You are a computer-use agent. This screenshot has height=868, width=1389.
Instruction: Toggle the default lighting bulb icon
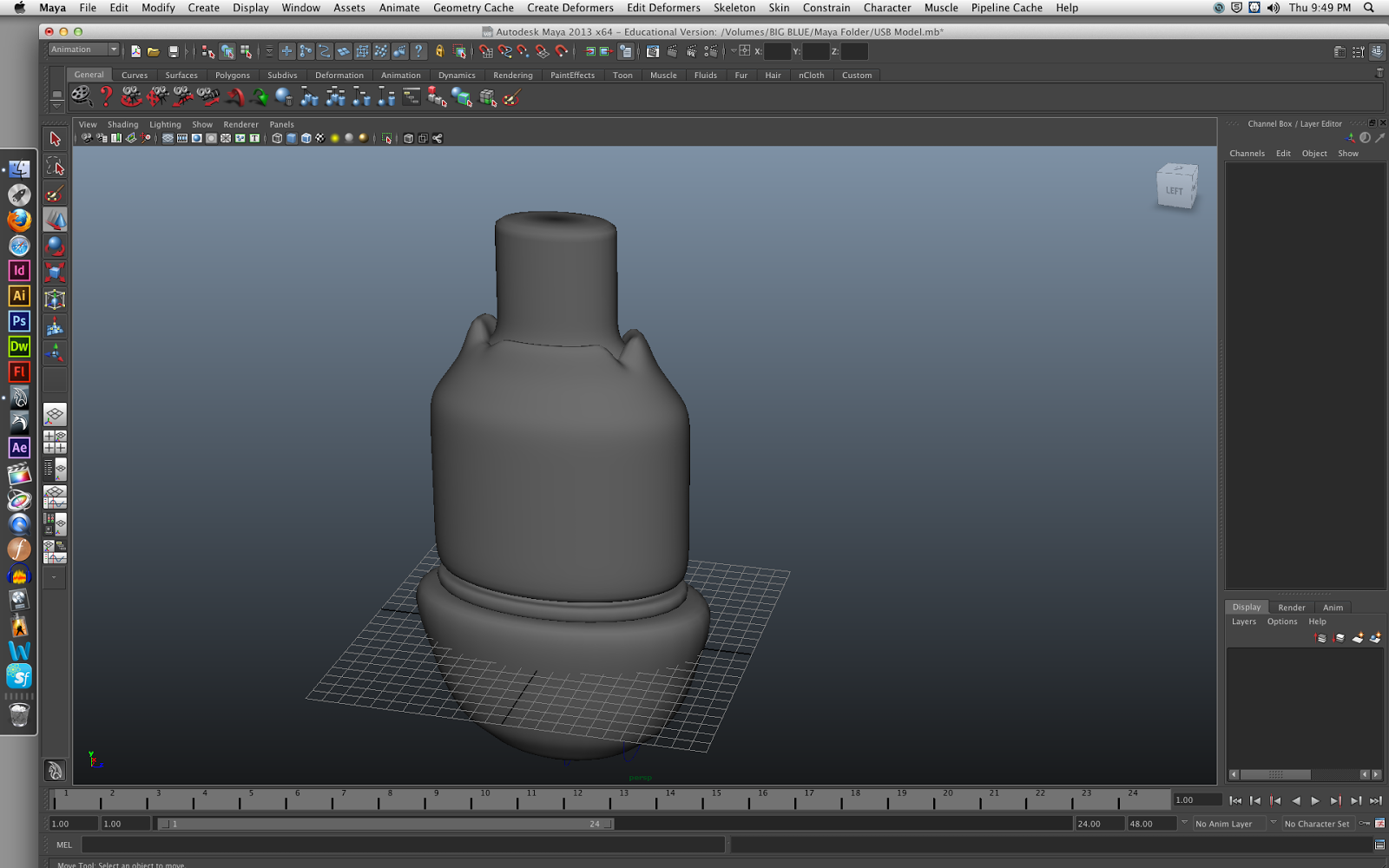click(333, 138)
